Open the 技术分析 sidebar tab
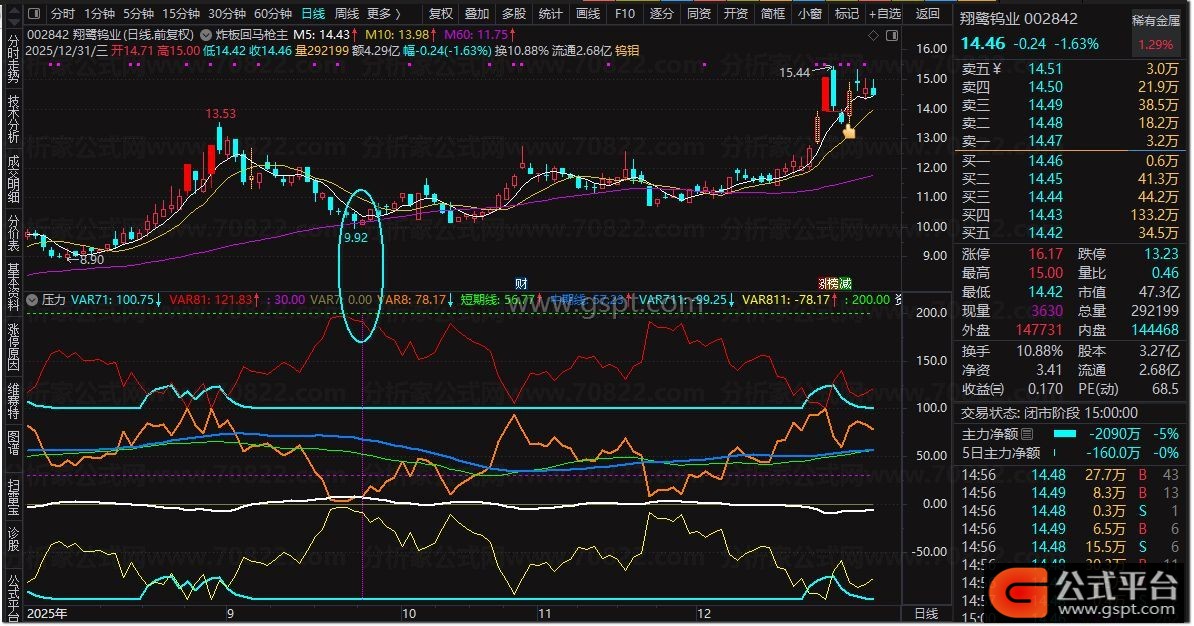This screenshot has height=626, width=1194. 13,119
